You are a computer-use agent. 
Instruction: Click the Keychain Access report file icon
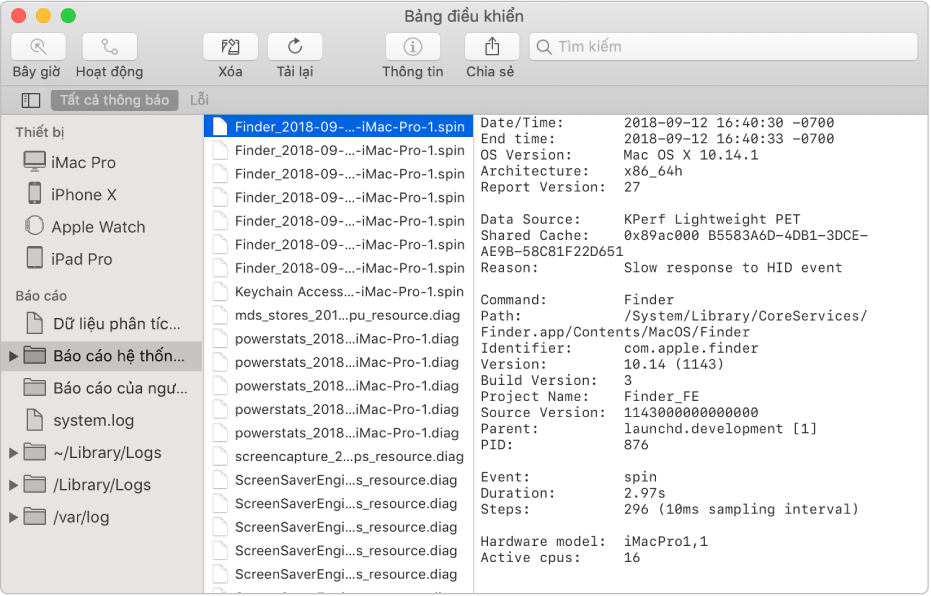pyautogui.click(x=220, y=291)
